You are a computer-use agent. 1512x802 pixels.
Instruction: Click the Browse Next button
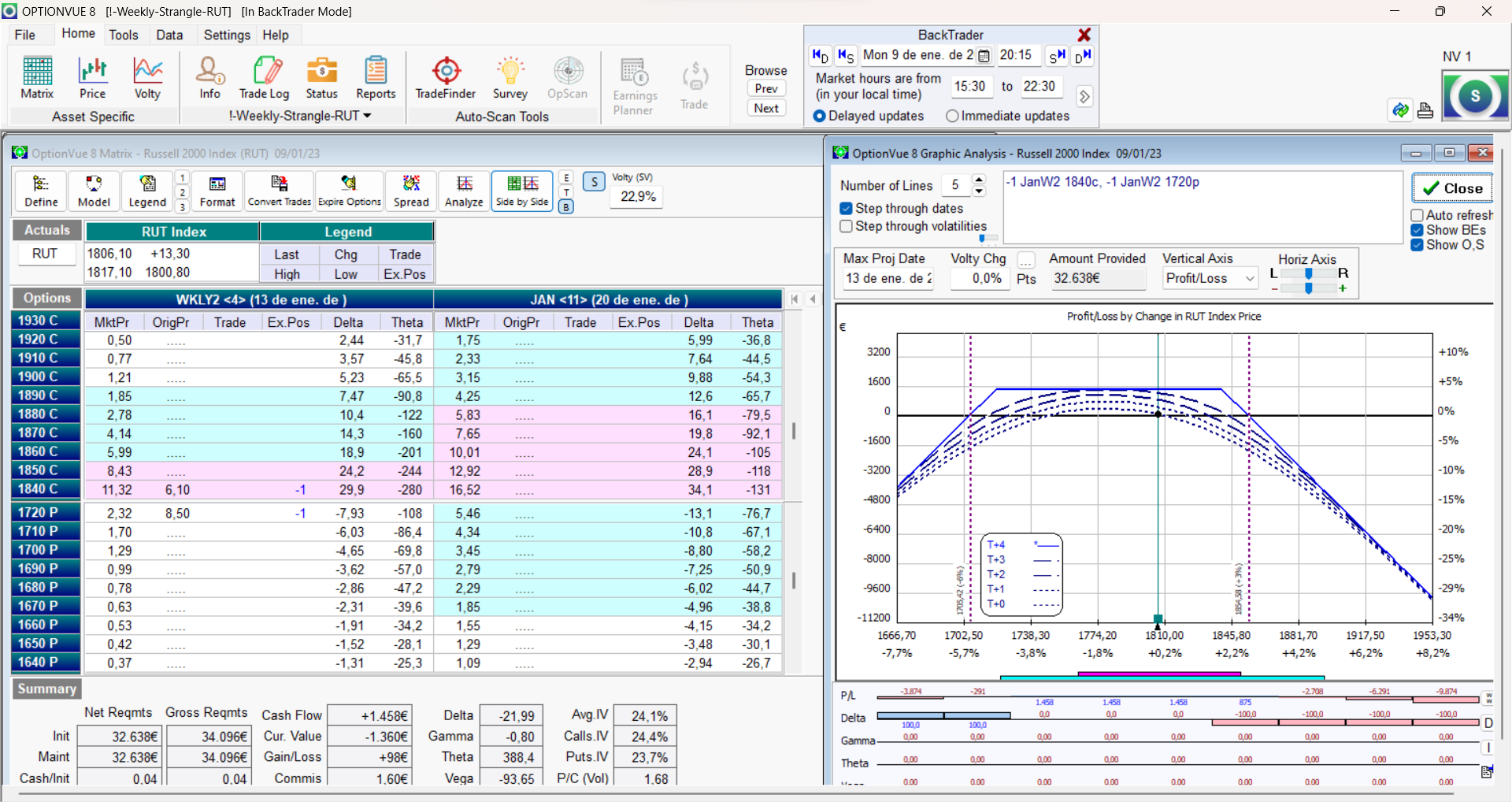(x=766, y=108)
